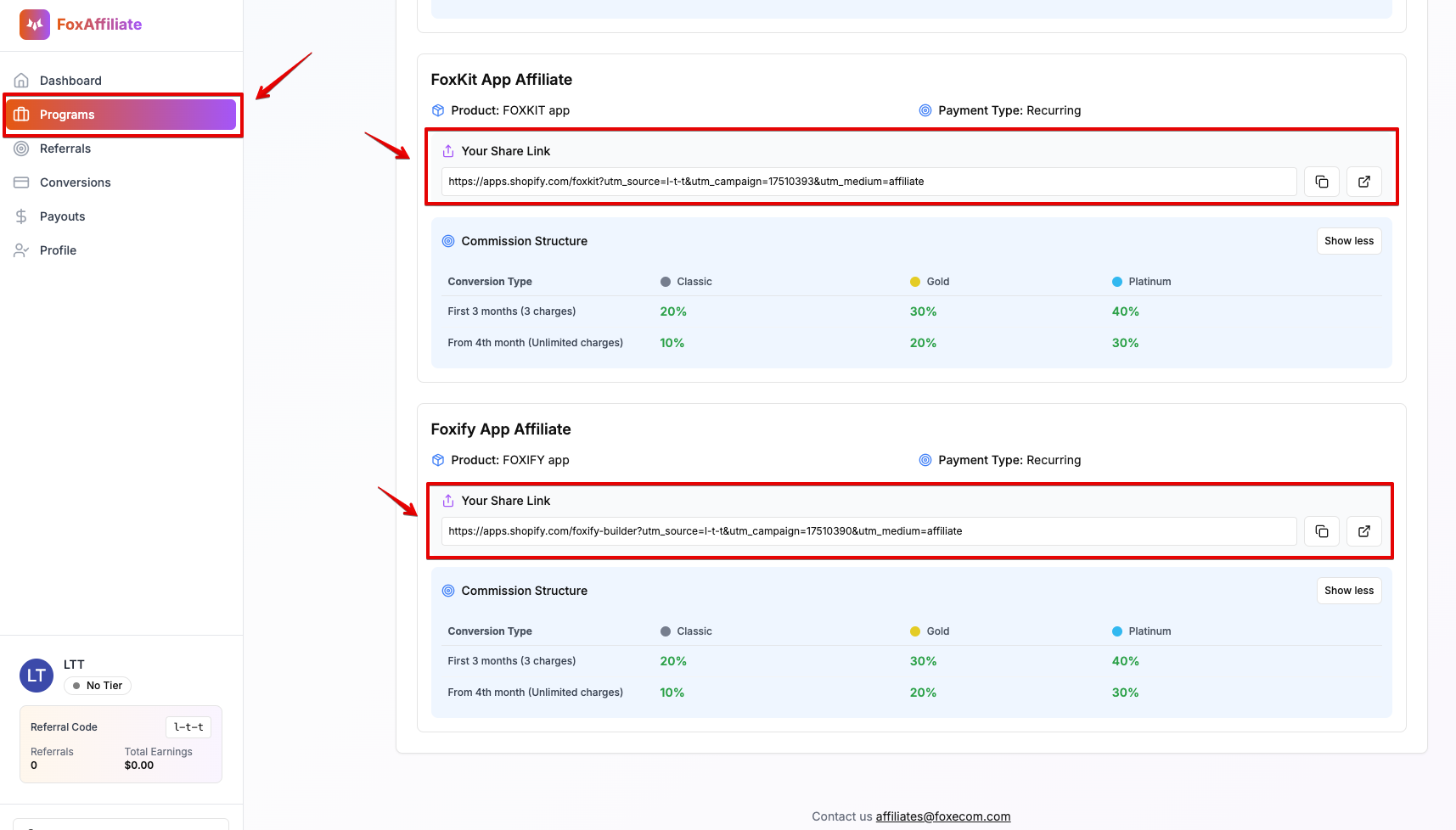Click the FoxKit product box icon
This screenshot has height=830, width=1456.
(438, 110)
